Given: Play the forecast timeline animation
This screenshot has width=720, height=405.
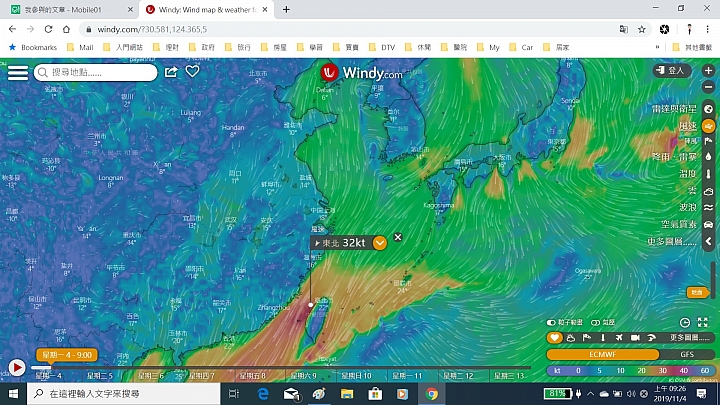Looking at the screenshot, I should click(x=17, y=368).
